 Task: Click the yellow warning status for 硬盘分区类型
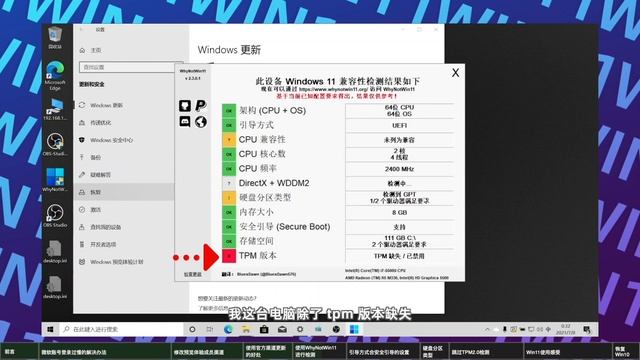coord(229,198)
